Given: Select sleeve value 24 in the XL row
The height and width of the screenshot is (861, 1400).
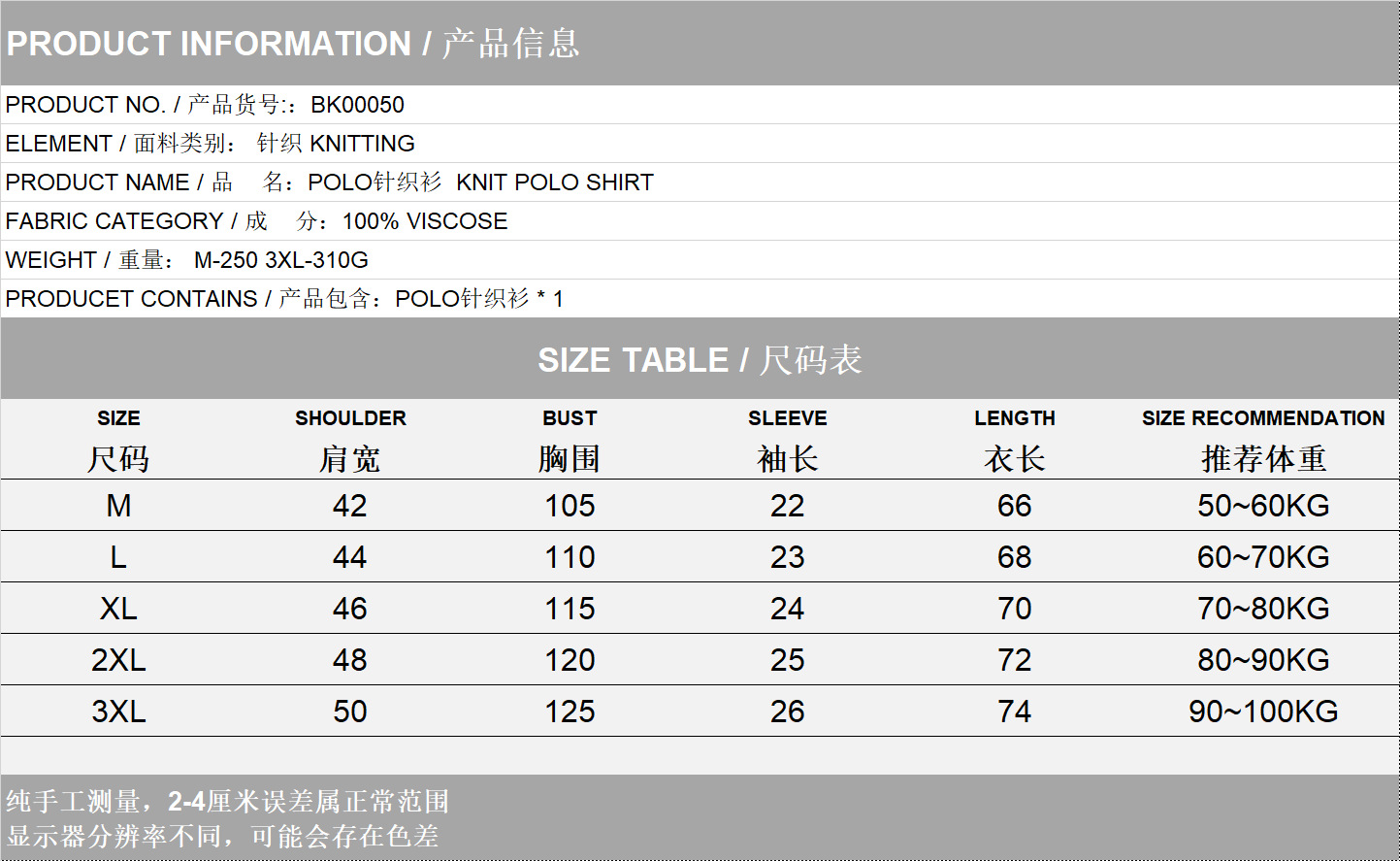Looking at the screenshot, I should [x=787, y=609].
